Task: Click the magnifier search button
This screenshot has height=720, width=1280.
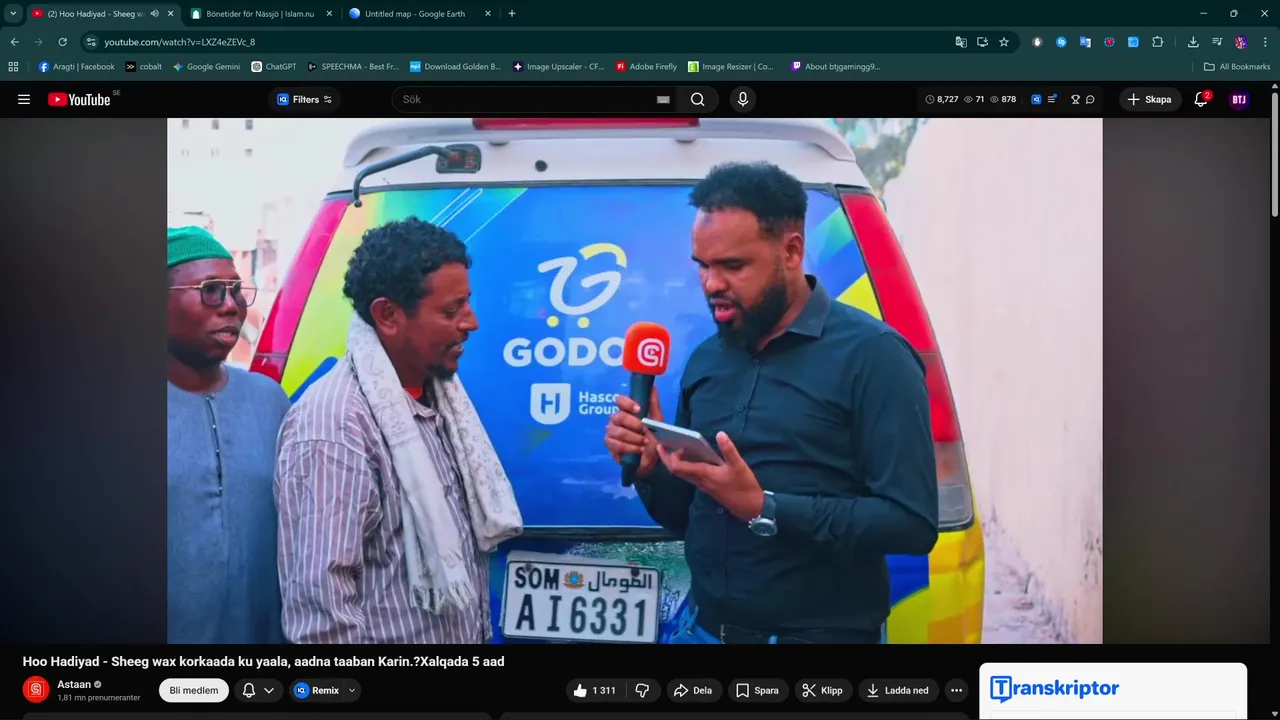Action: point(698,99)
